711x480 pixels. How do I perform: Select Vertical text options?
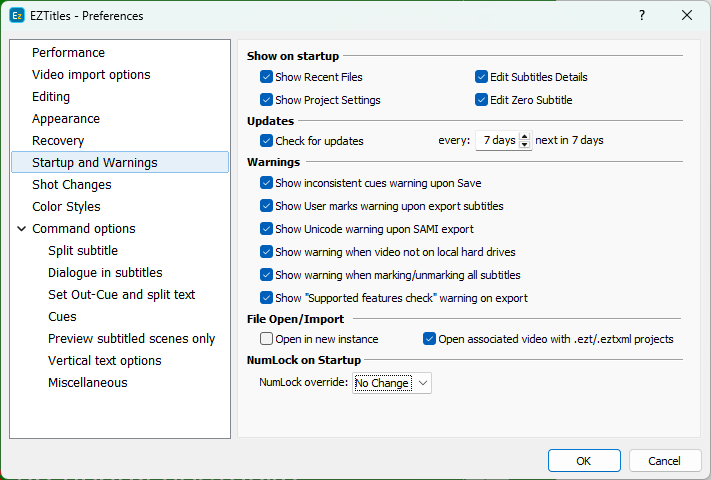tap(105, 361)
